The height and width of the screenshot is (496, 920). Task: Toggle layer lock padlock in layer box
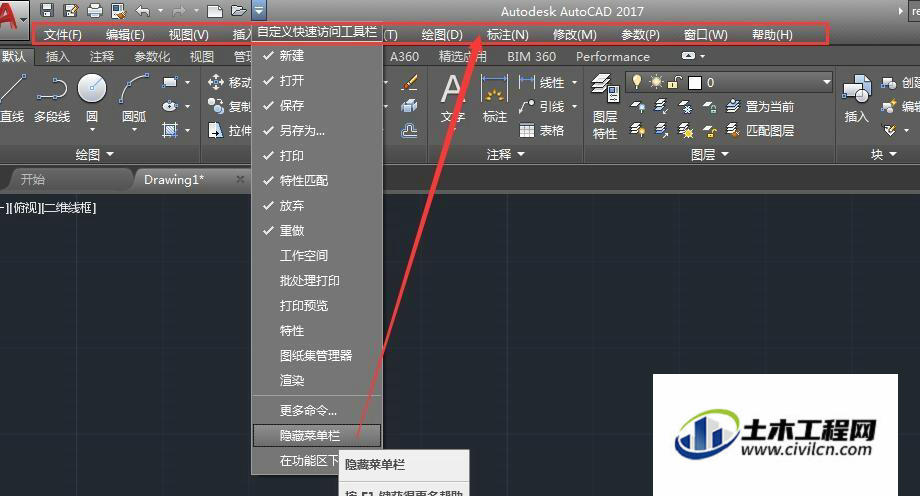click(676, 82)
